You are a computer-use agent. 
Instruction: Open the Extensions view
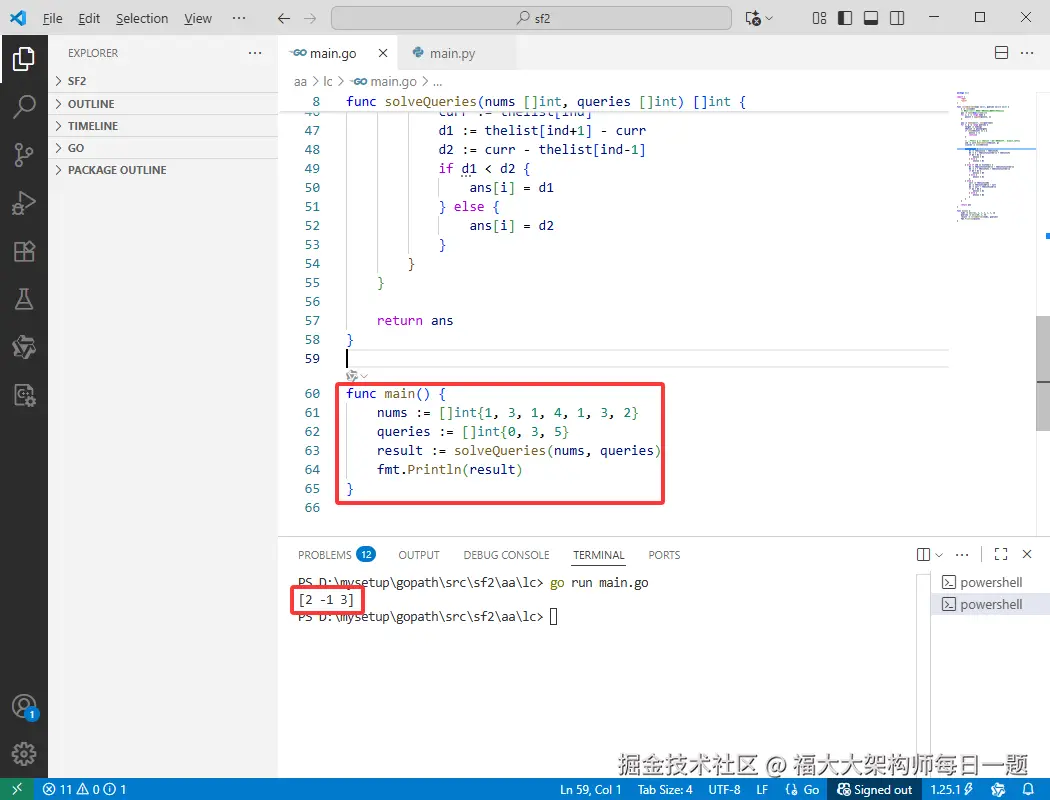coord(23,251)
